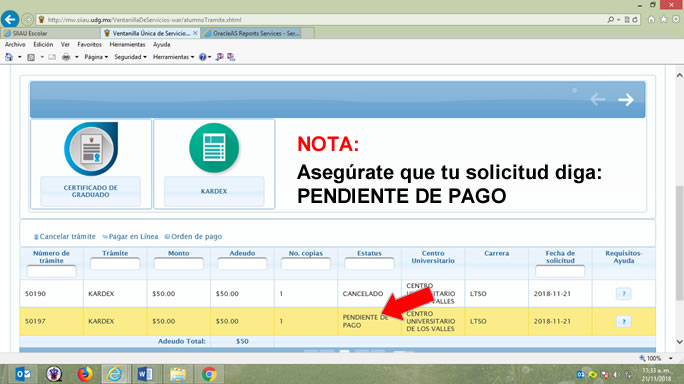Click the Pagar en Línea link
The height and width of the screenshot is (384, 684).
point(130,237)
